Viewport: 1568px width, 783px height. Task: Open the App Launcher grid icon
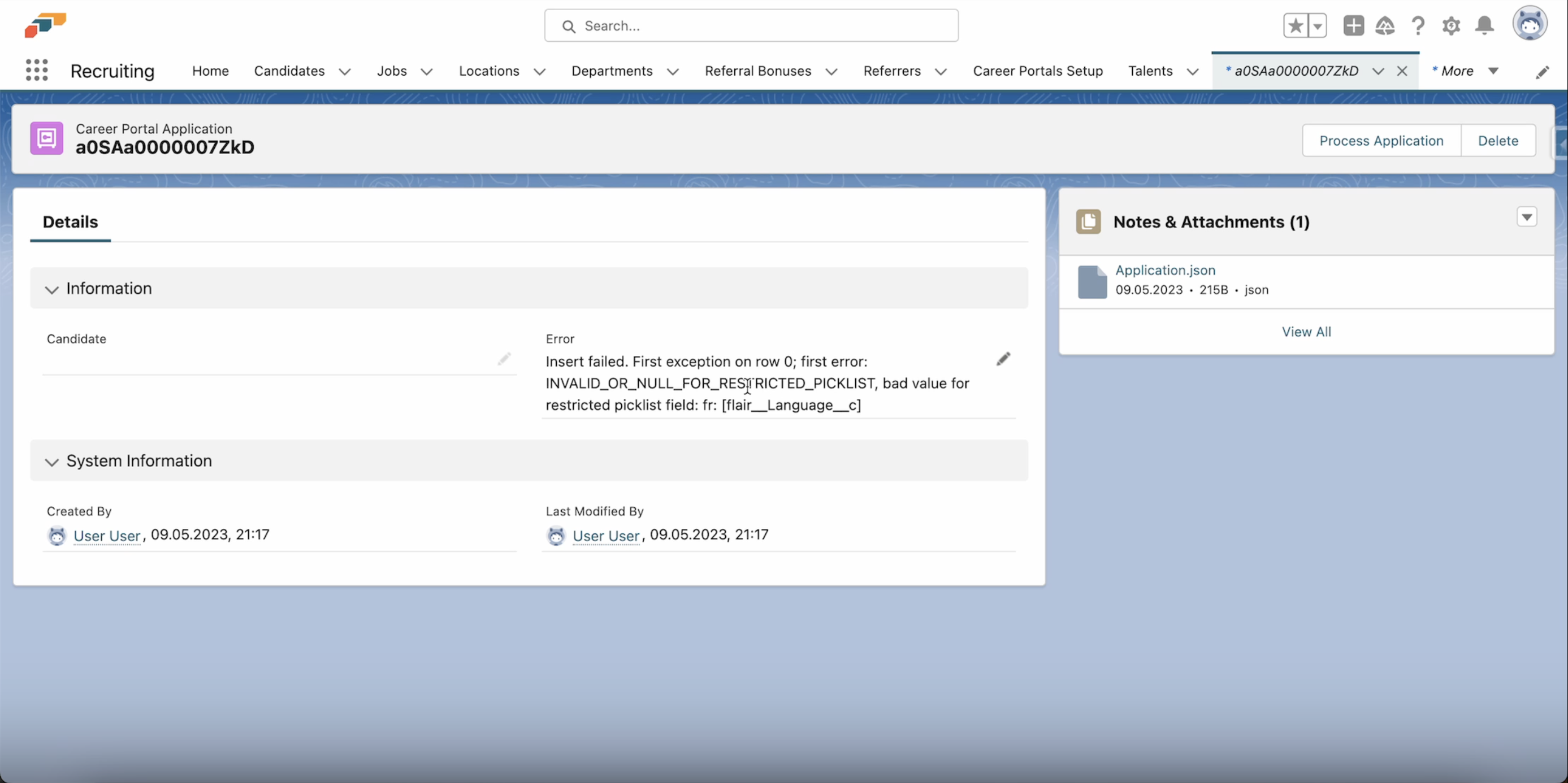(37, 71)
